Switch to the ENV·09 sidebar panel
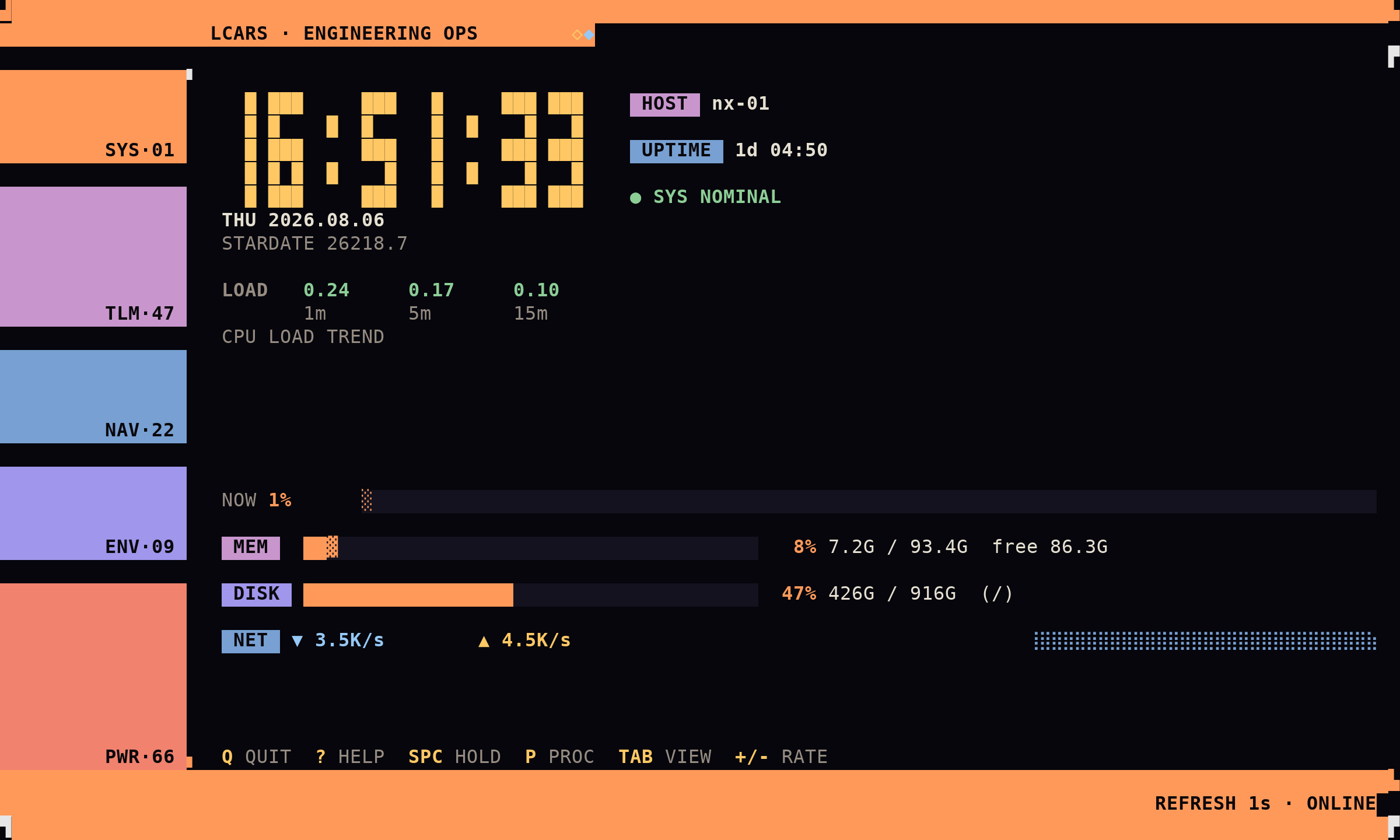Screen dimensions: 1400x840 point(93,513)
